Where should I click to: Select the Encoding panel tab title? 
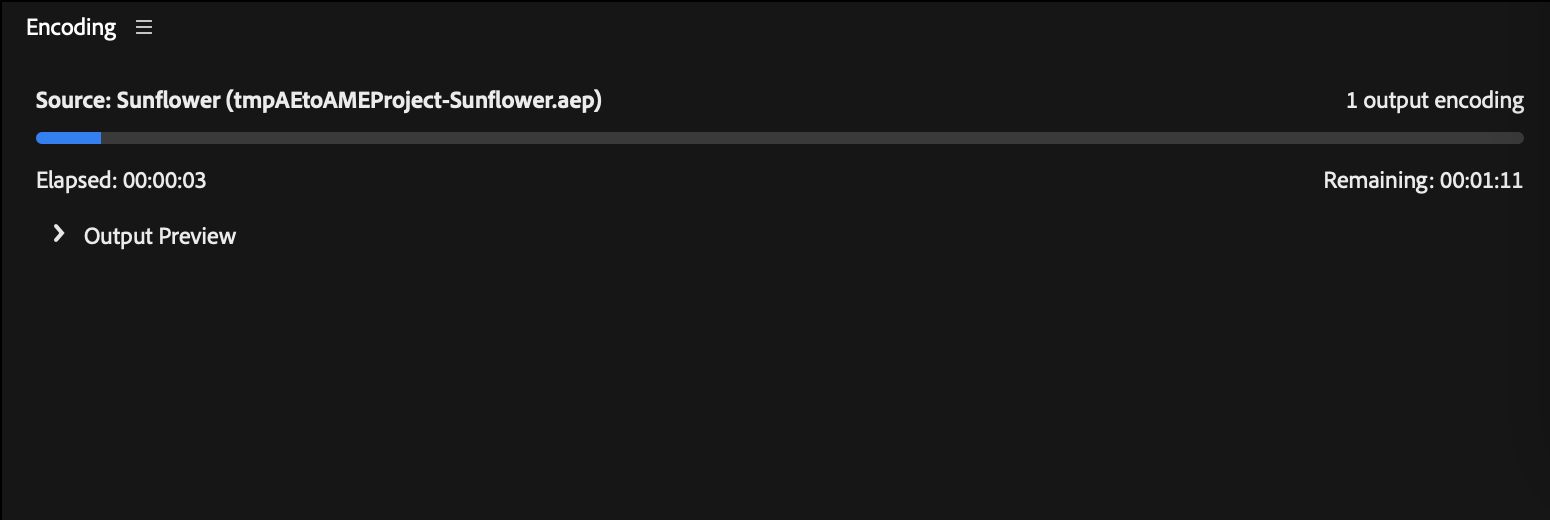[71, 28]
